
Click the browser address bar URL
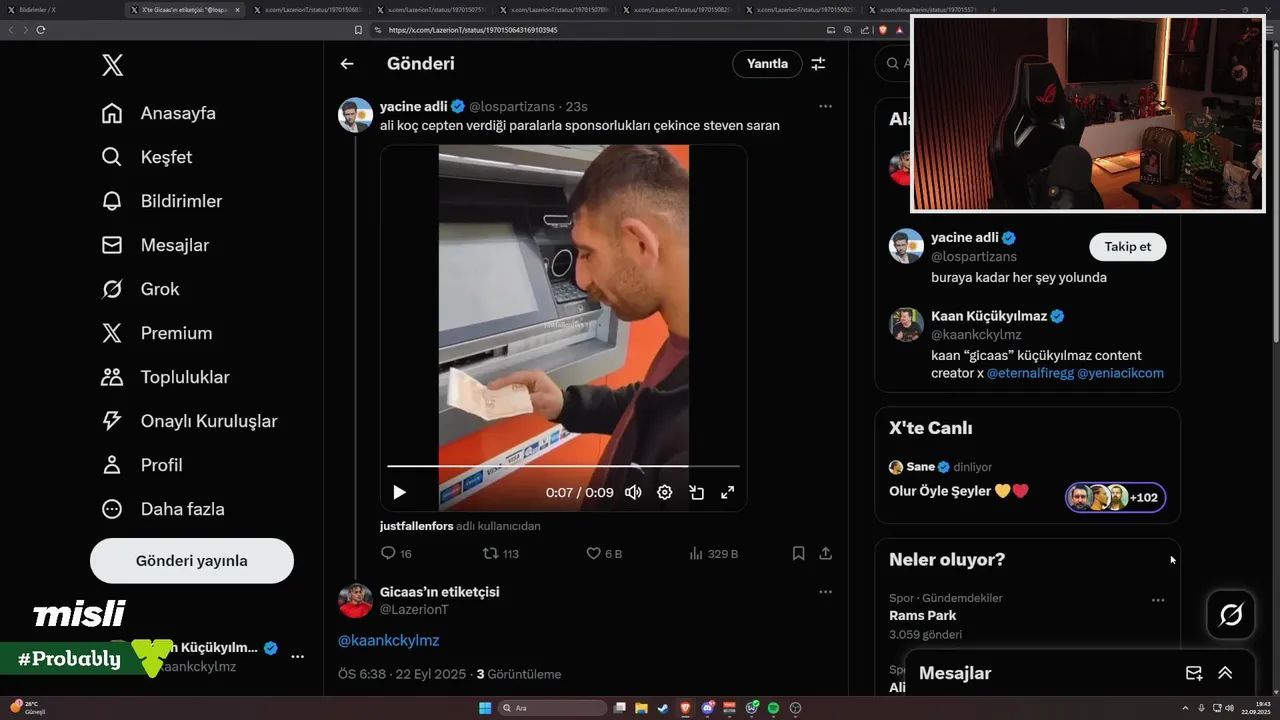pyautogui.click(x=472, y=30)
